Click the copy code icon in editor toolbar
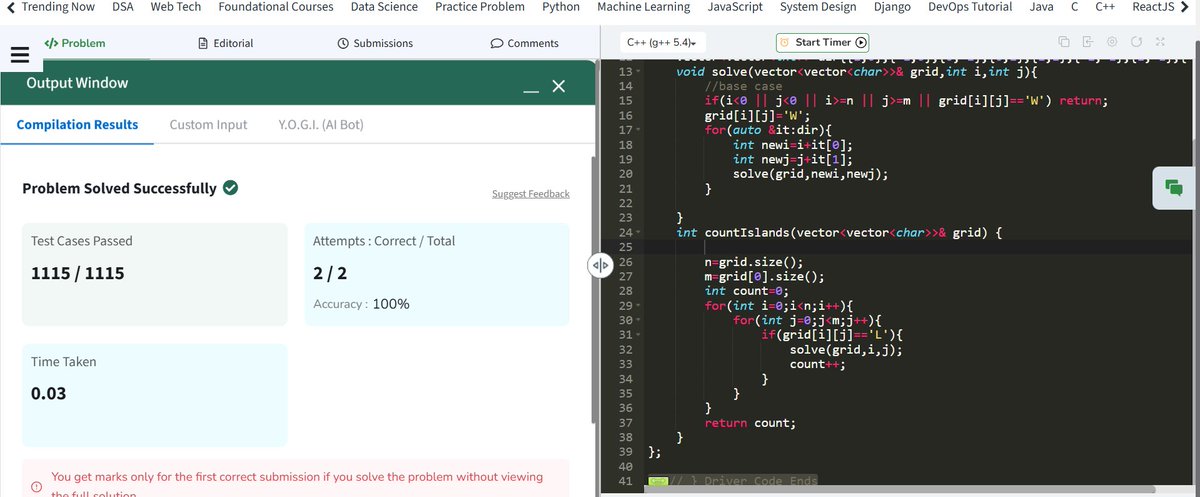 [1064, 43]
